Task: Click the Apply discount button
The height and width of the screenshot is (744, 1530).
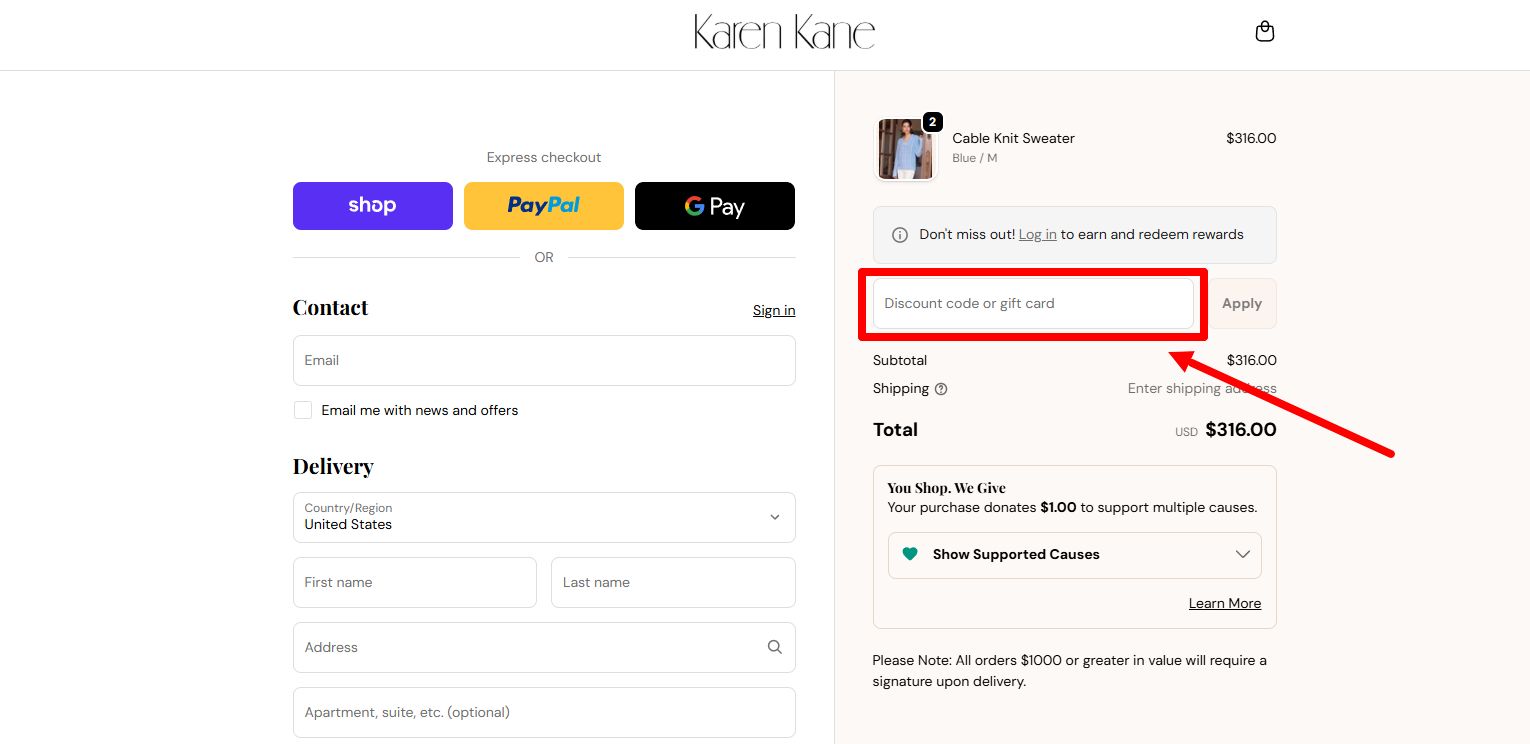Action: [x=1242, y=303]
